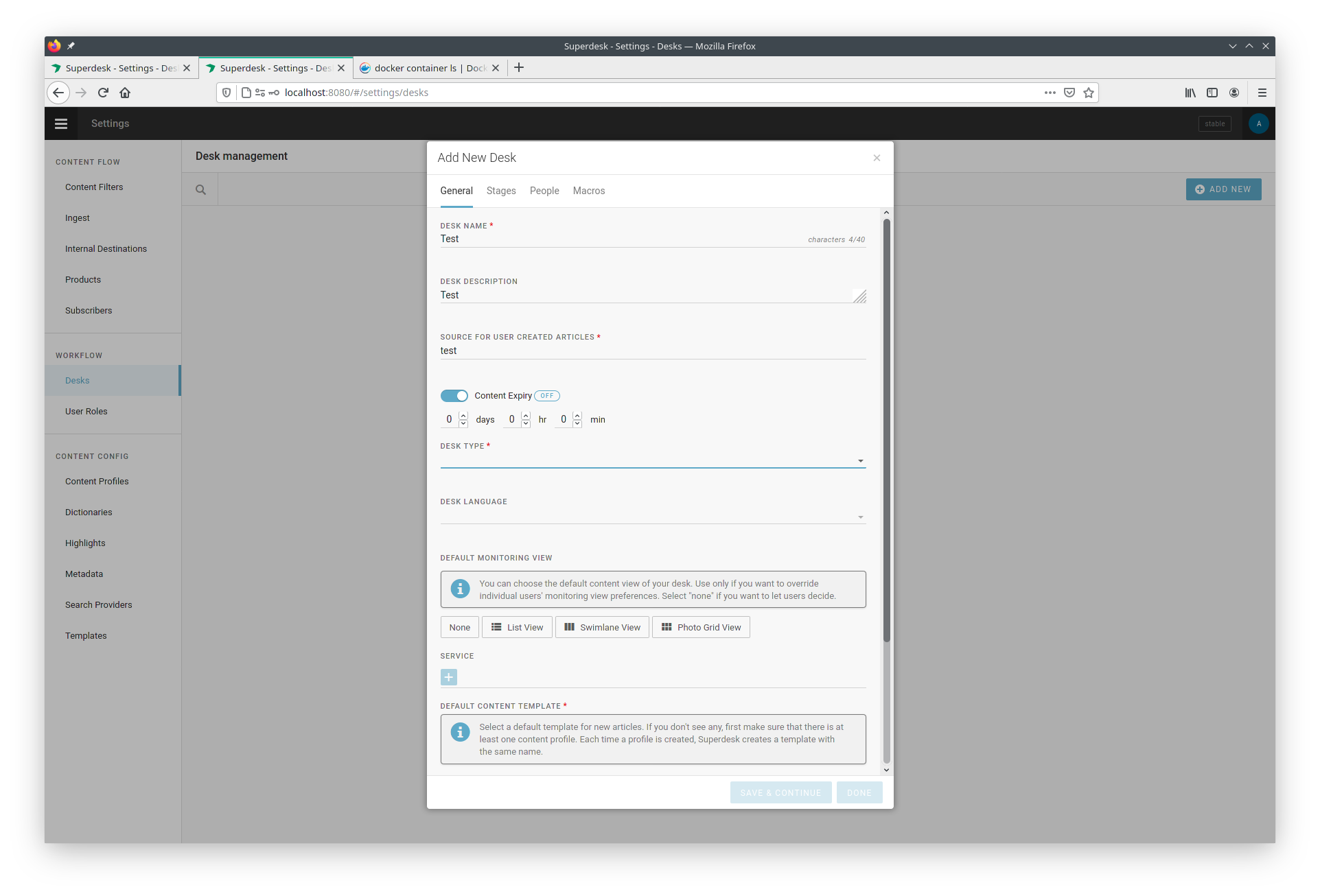
Task: Increment the days value stepper
Action: point(463,416)
